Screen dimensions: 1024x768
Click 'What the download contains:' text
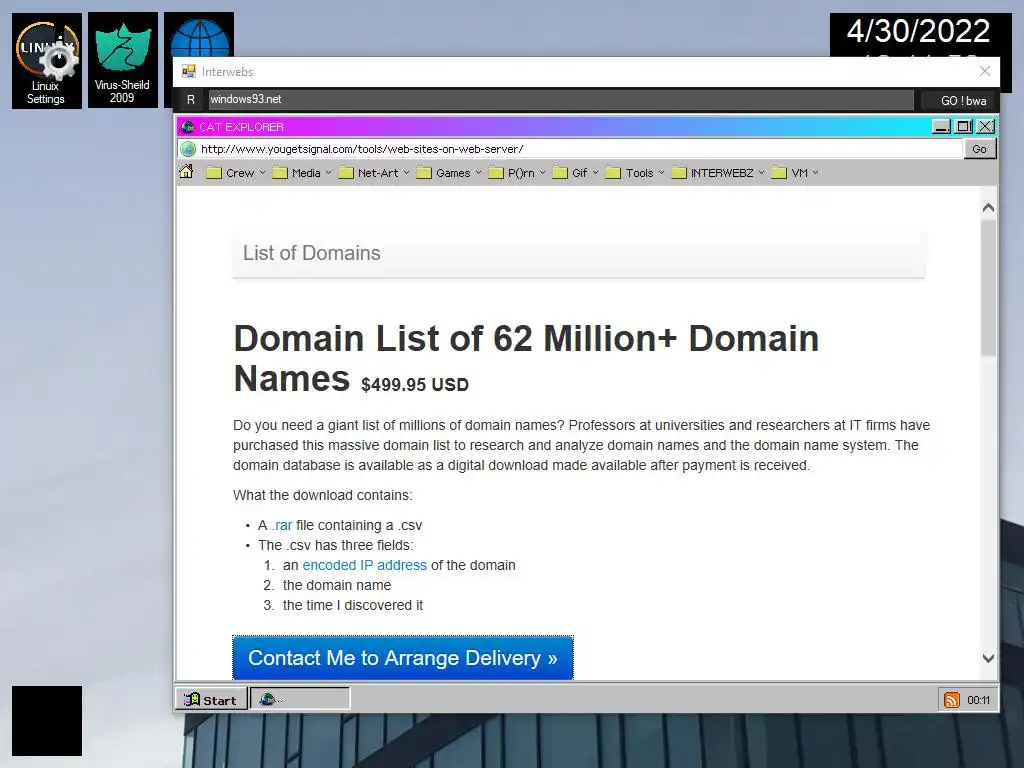[323, 495]
